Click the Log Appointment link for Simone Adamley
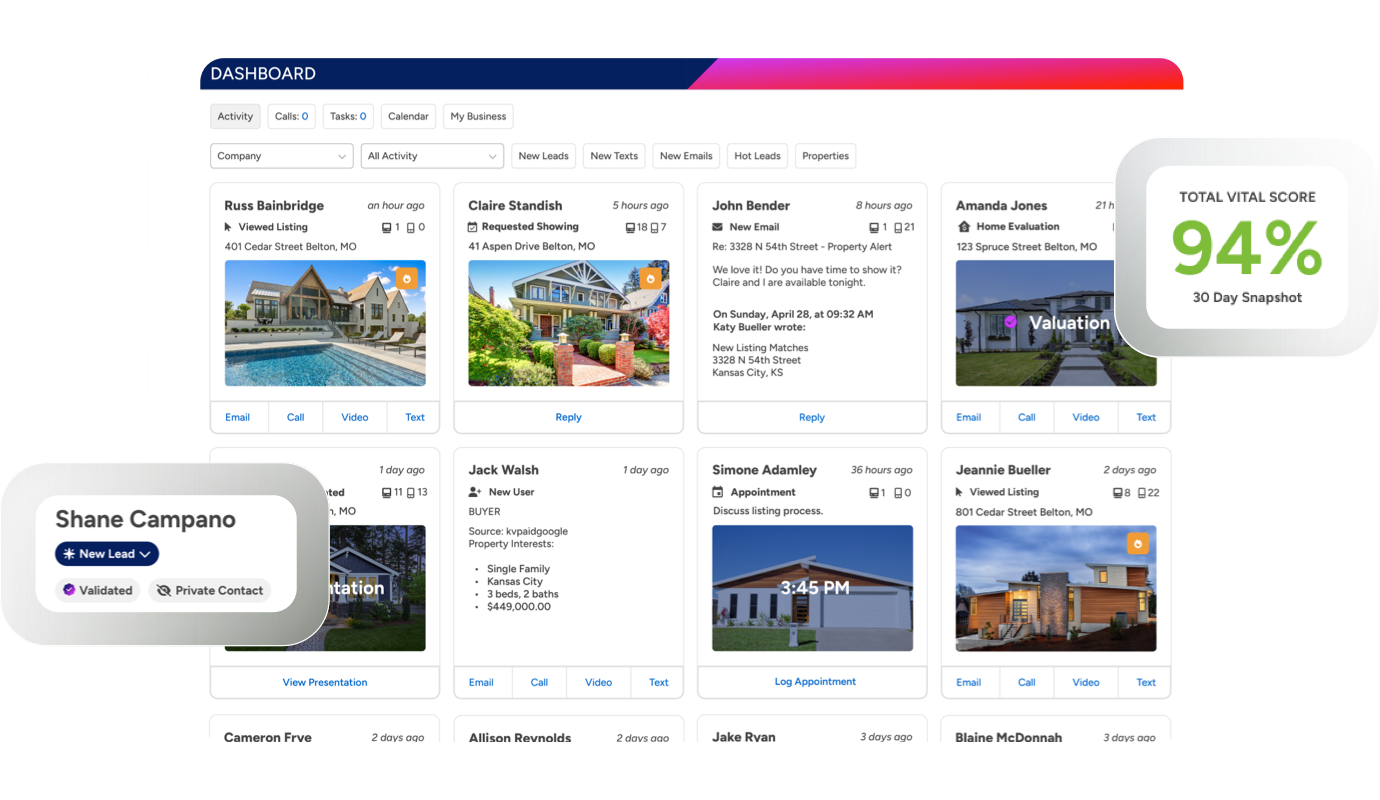The height and width of the screenshot is (800, 1380). [815, 682]
